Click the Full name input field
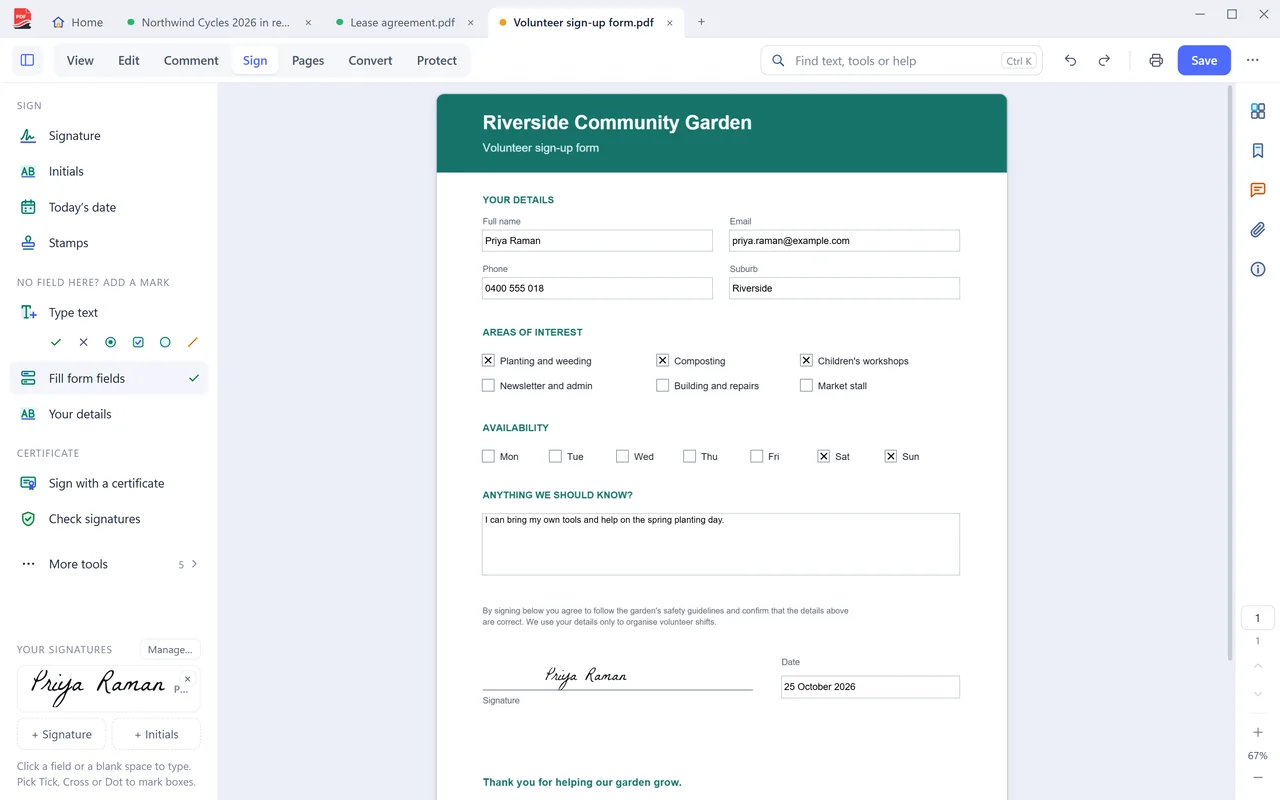1280x800 pixels. [x=597, y=241]
